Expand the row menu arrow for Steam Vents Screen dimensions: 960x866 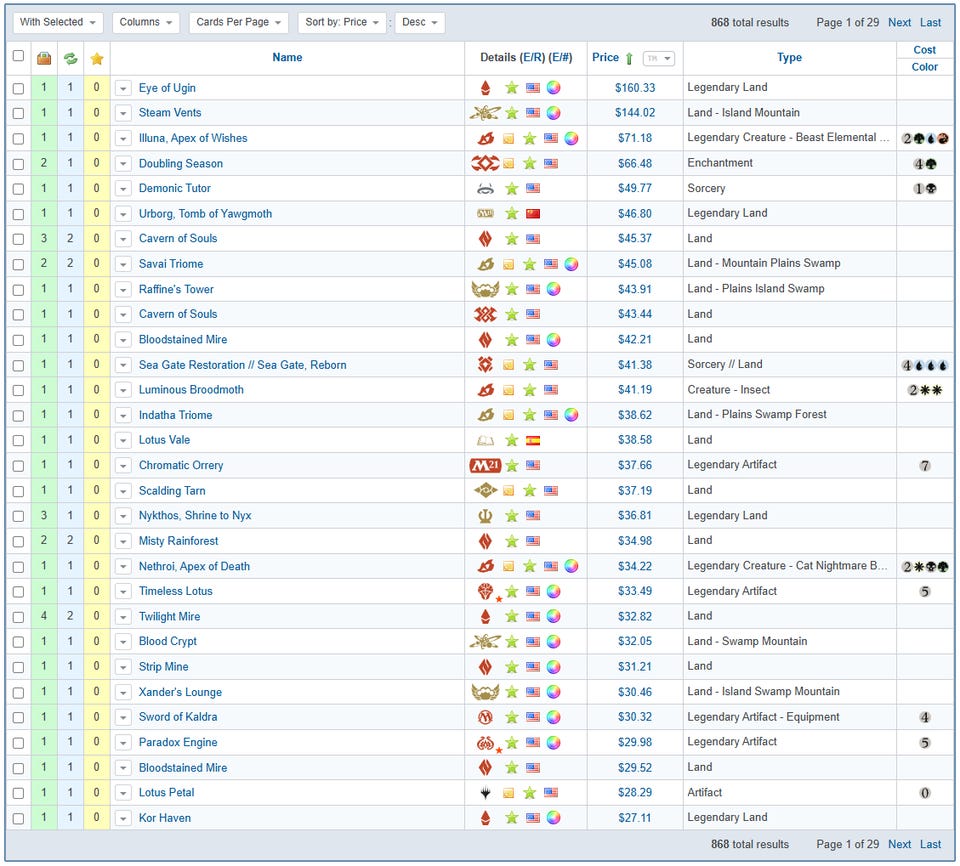point(123,113)
